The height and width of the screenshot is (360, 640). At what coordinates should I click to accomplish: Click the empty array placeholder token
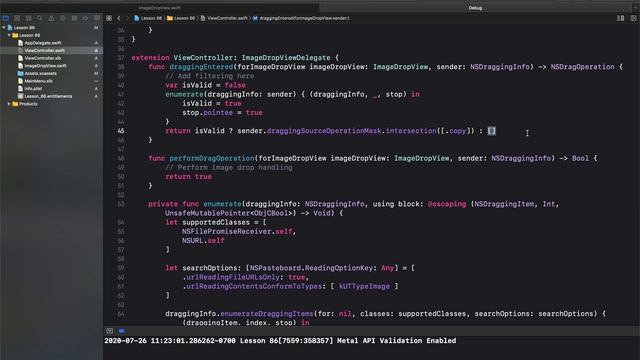tap(491, 131)
